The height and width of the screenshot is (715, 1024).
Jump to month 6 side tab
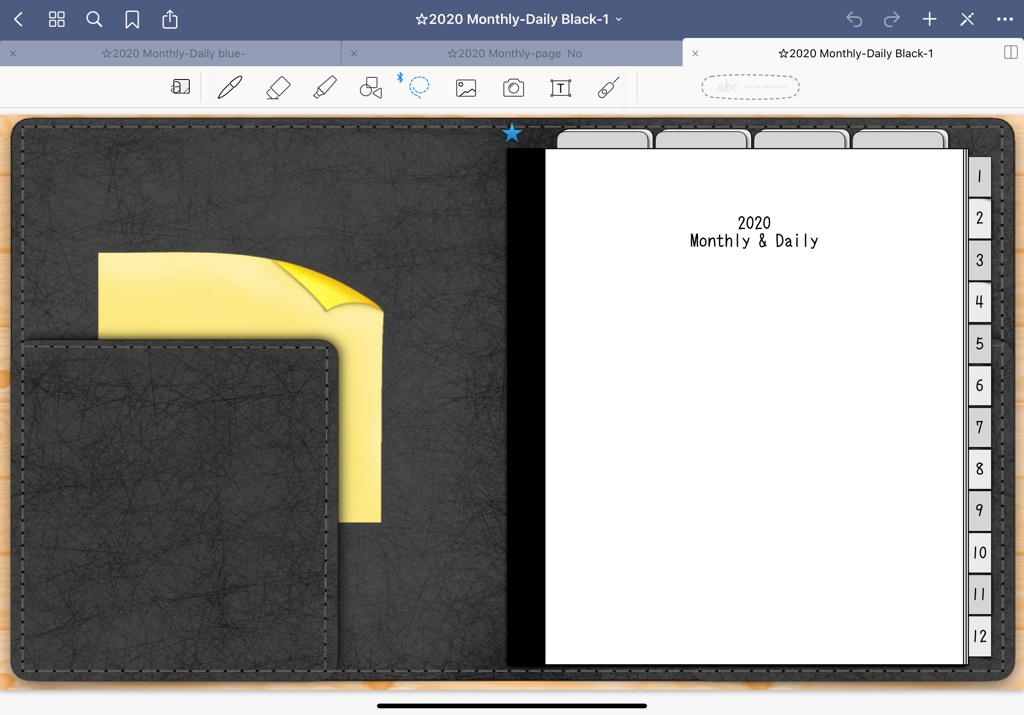click(x=980, y=385)
